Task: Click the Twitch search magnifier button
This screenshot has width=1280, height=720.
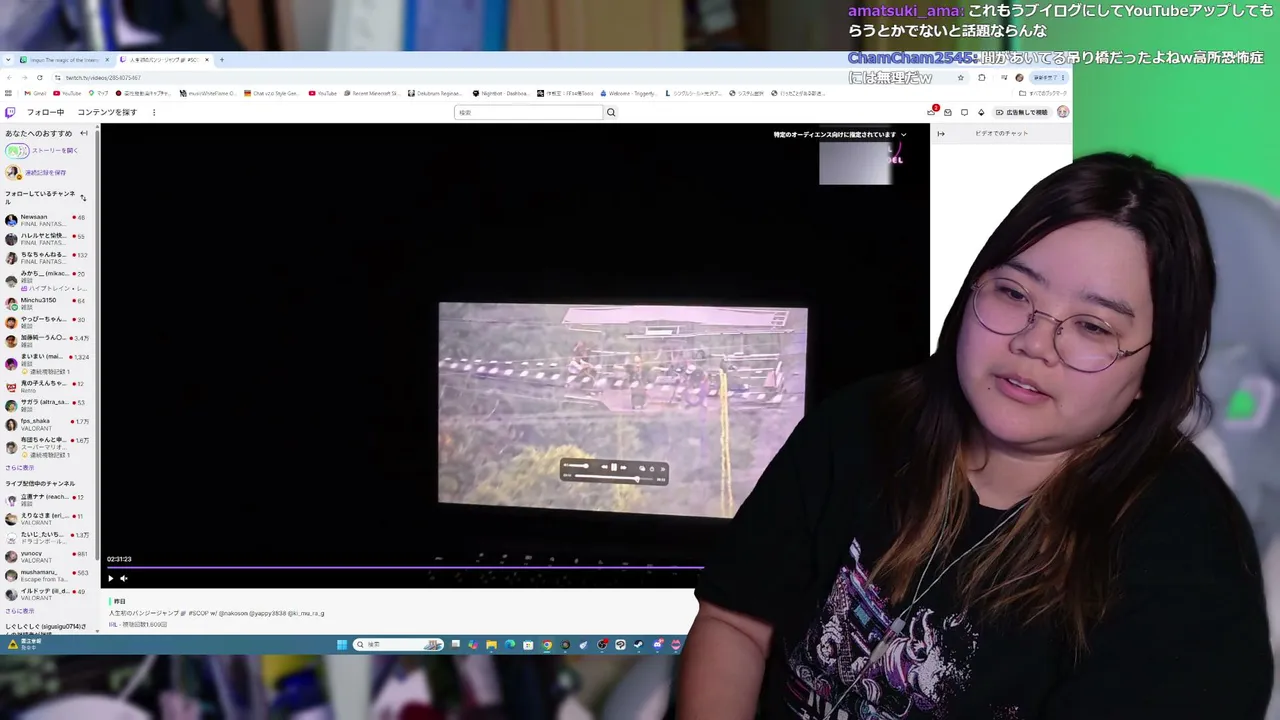Action: pos(611,112)
